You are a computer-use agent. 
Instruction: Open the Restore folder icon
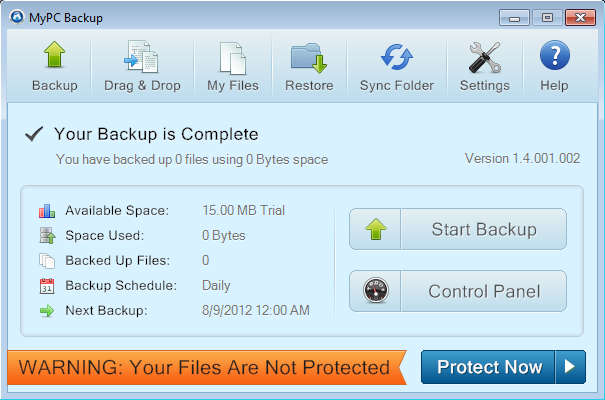coord(309,57)
